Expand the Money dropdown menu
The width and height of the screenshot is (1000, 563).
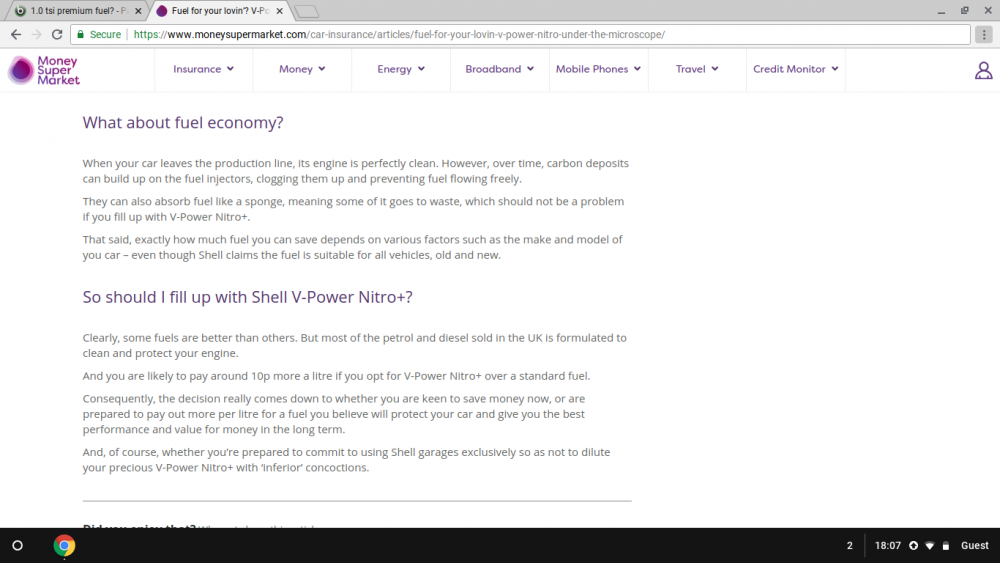click(x=302, y=69)
